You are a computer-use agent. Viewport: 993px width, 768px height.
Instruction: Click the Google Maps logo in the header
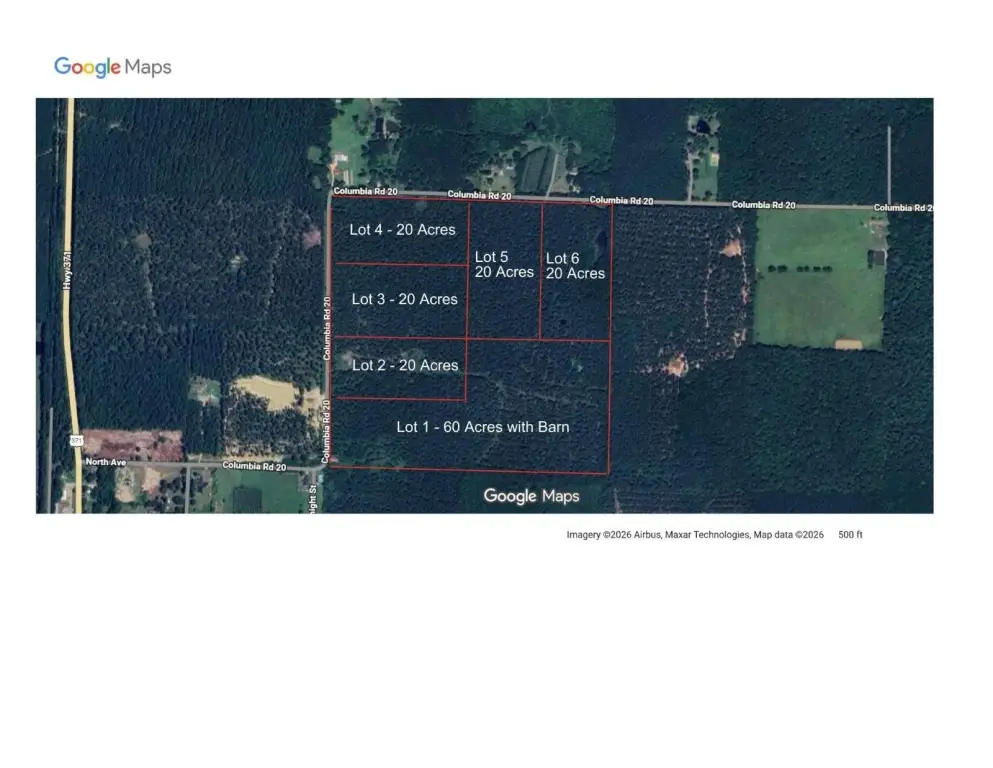click(112, 67)
